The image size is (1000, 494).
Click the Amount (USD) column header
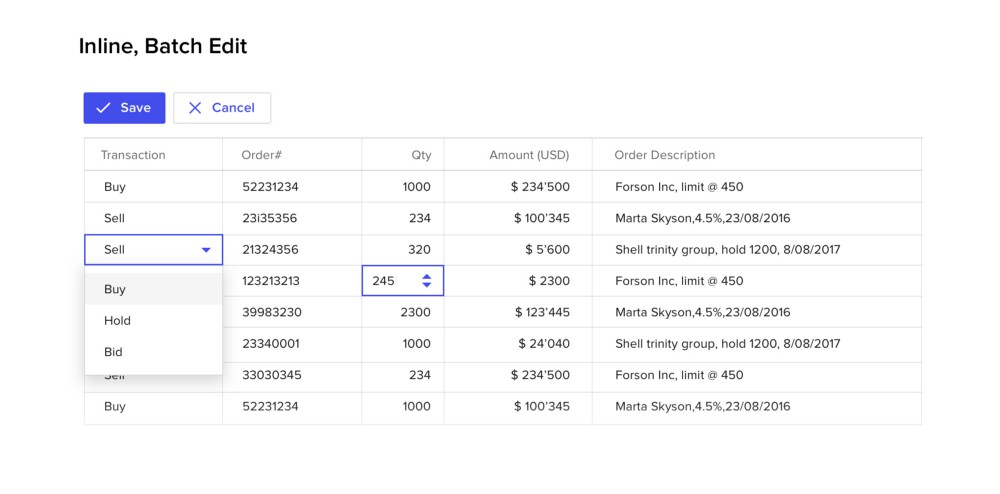tap(528, 155)
